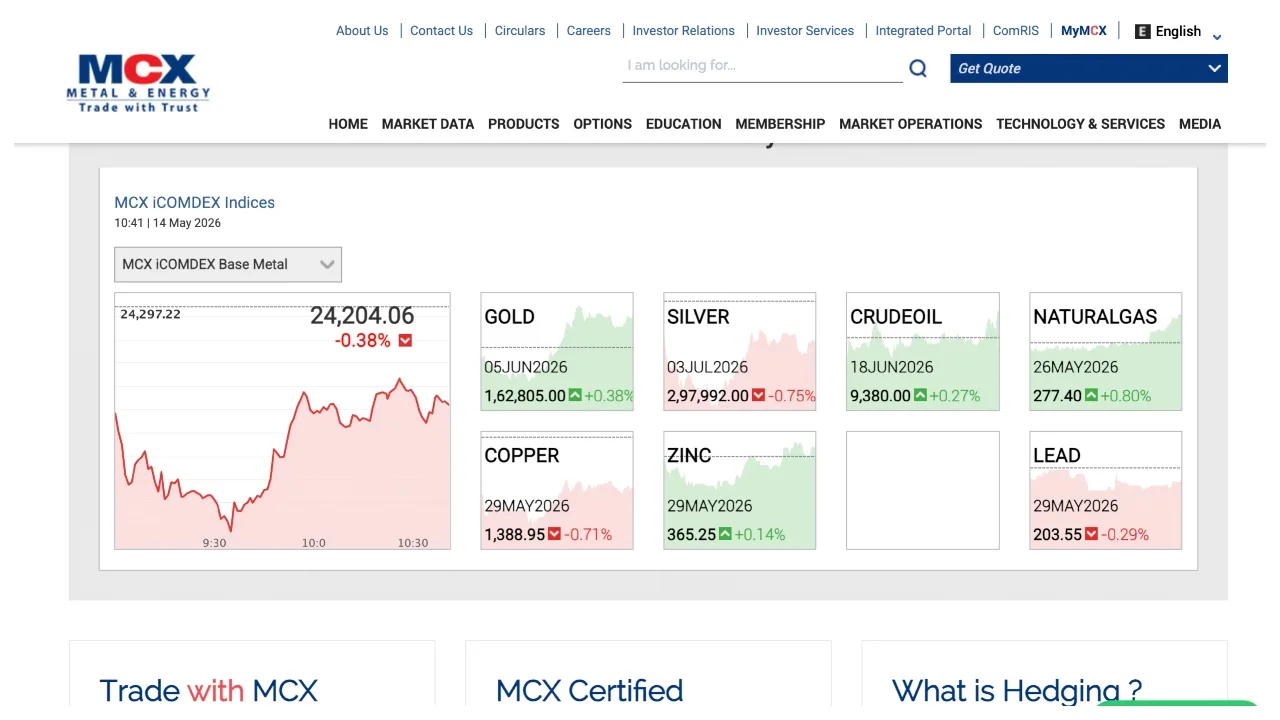Click the gold price 1,62,805.00
The height and width of the screenshot is (720, 1280).
click(x=525, y=396)
